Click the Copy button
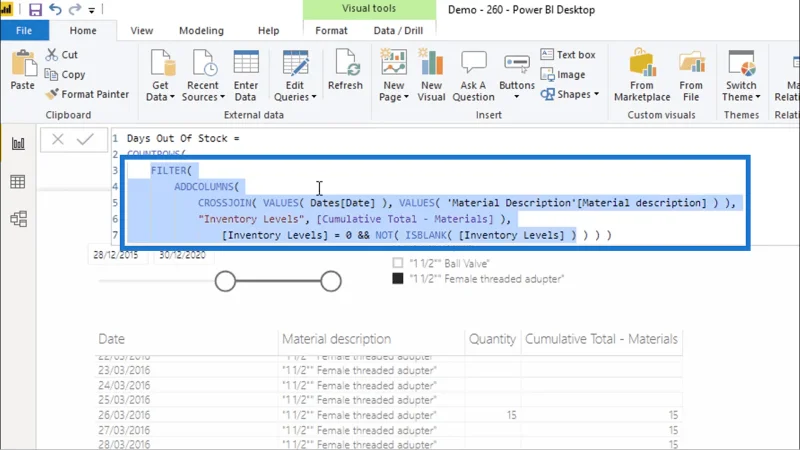This screenshot has height=450, width=800. (x=65, y=74)
